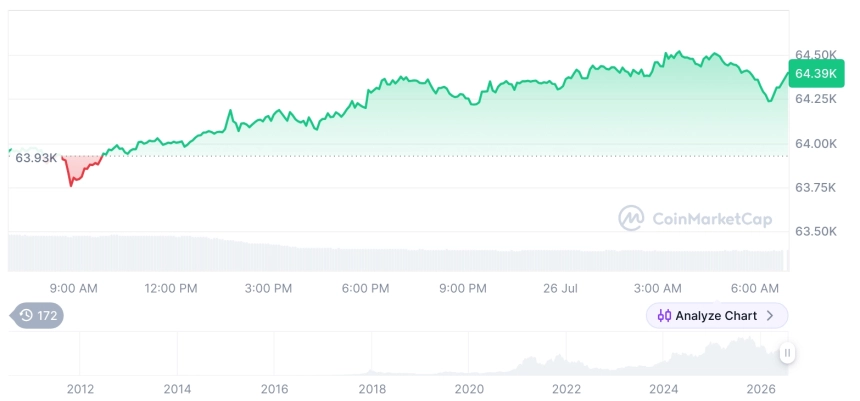Click the volume bars below the chart
Image resolution: width=860 pixels, height=401 pixels.
tap(398, 253)
